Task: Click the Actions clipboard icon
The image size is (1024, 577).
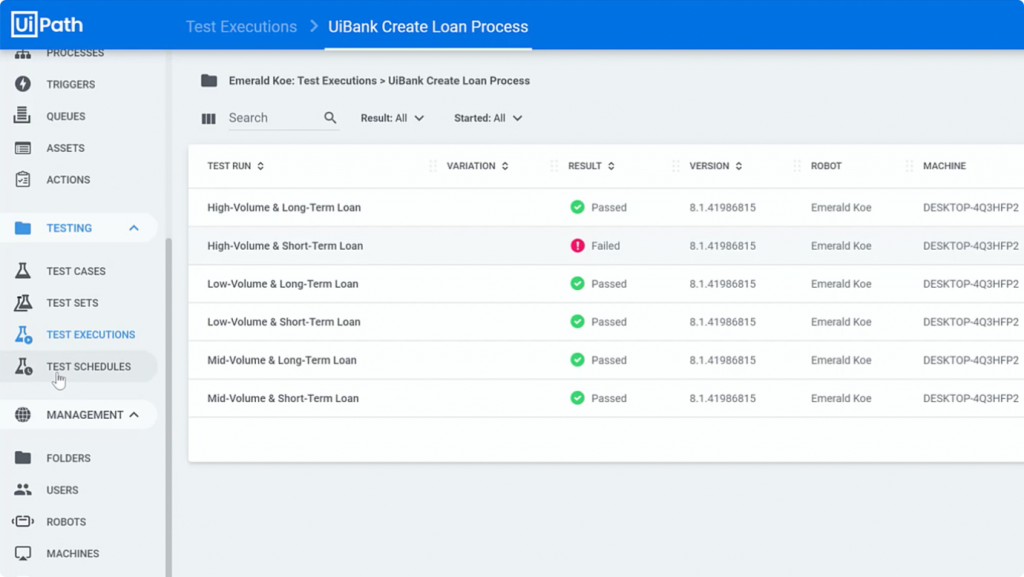Action: [x=23, y=179]
